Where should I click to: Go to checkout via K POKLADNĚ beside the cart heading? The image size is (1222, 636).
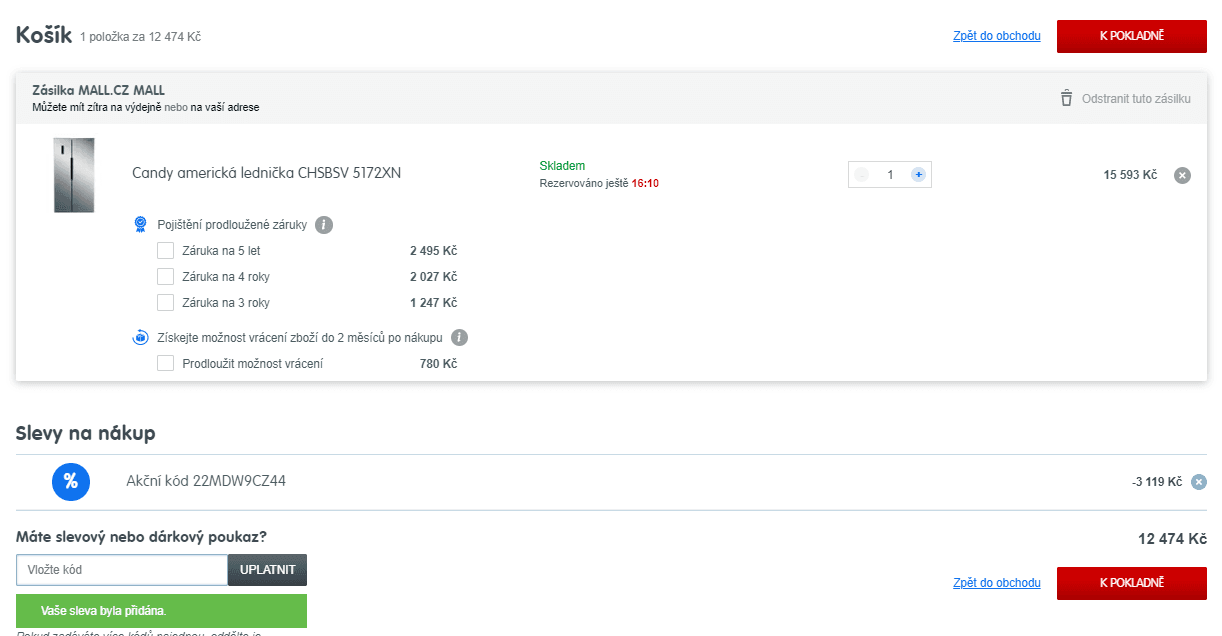point(1131,36)
